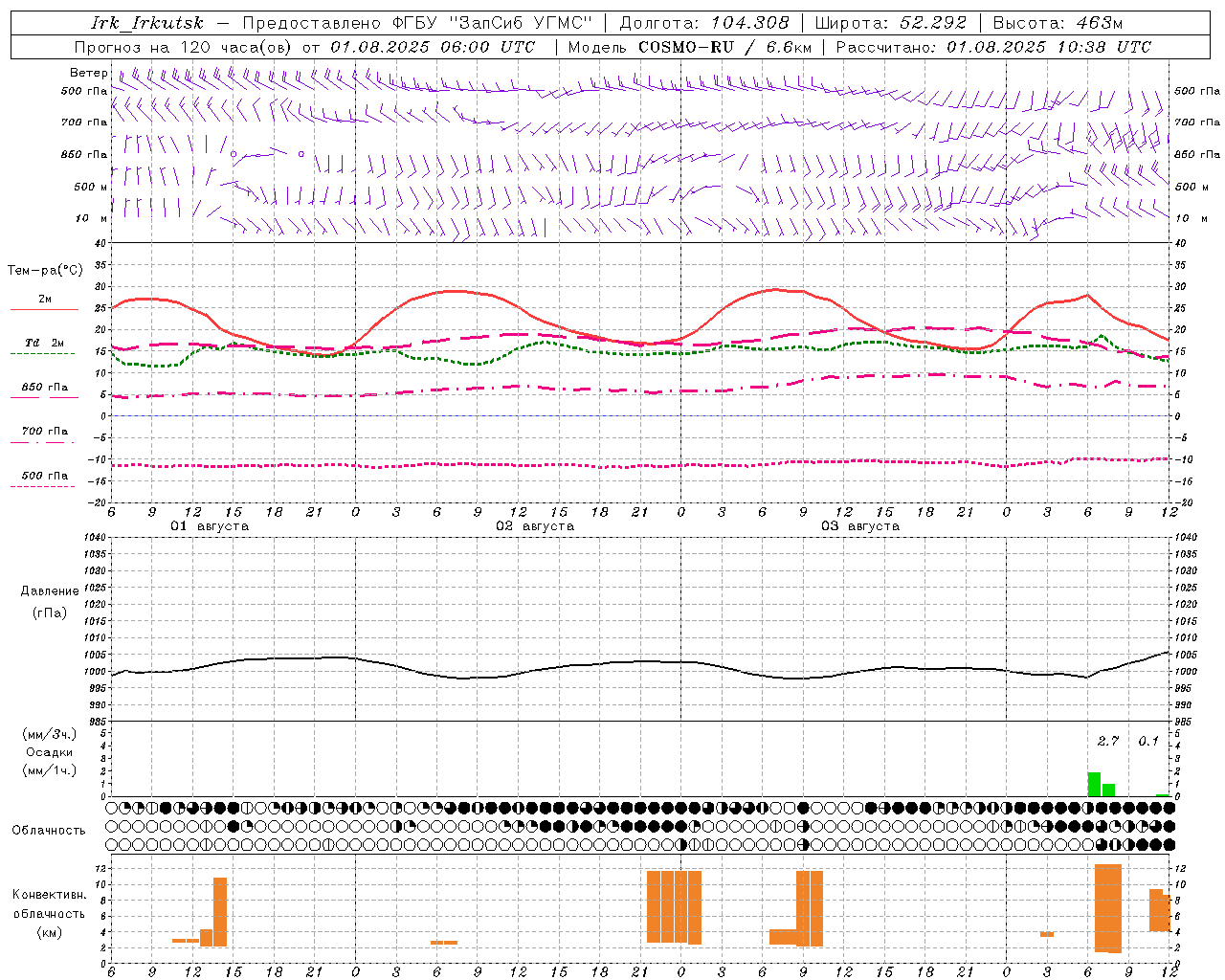Viewport: 1225px width, 980px height.
Task: Click the model name COSMO-RU / 6.6км
Action: (725, 47)
